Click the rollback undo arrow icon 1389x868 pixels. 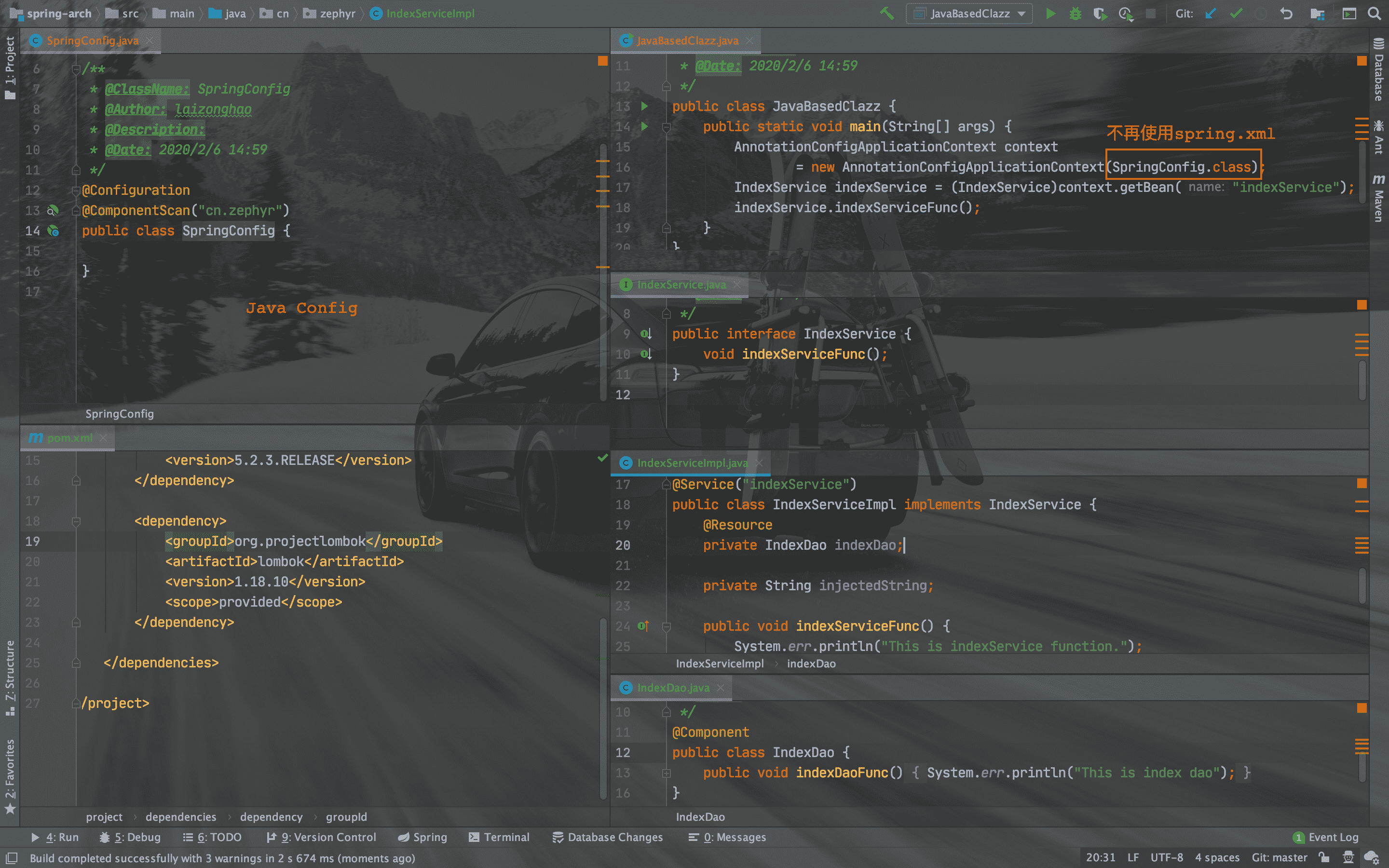click(x=1286, y=13)
